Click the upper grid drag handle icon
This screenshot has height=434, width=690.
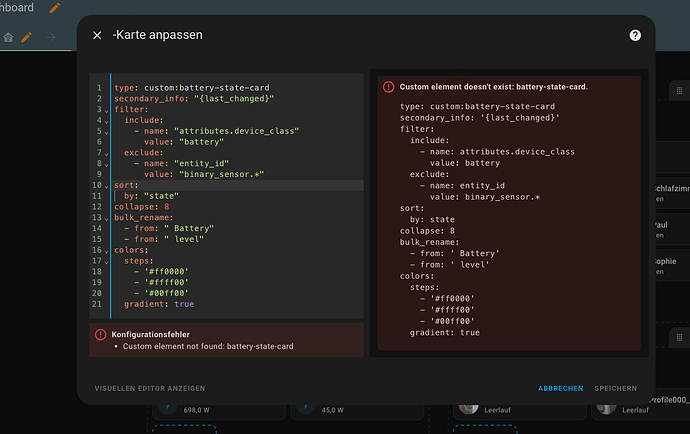[x=679, y=90]
